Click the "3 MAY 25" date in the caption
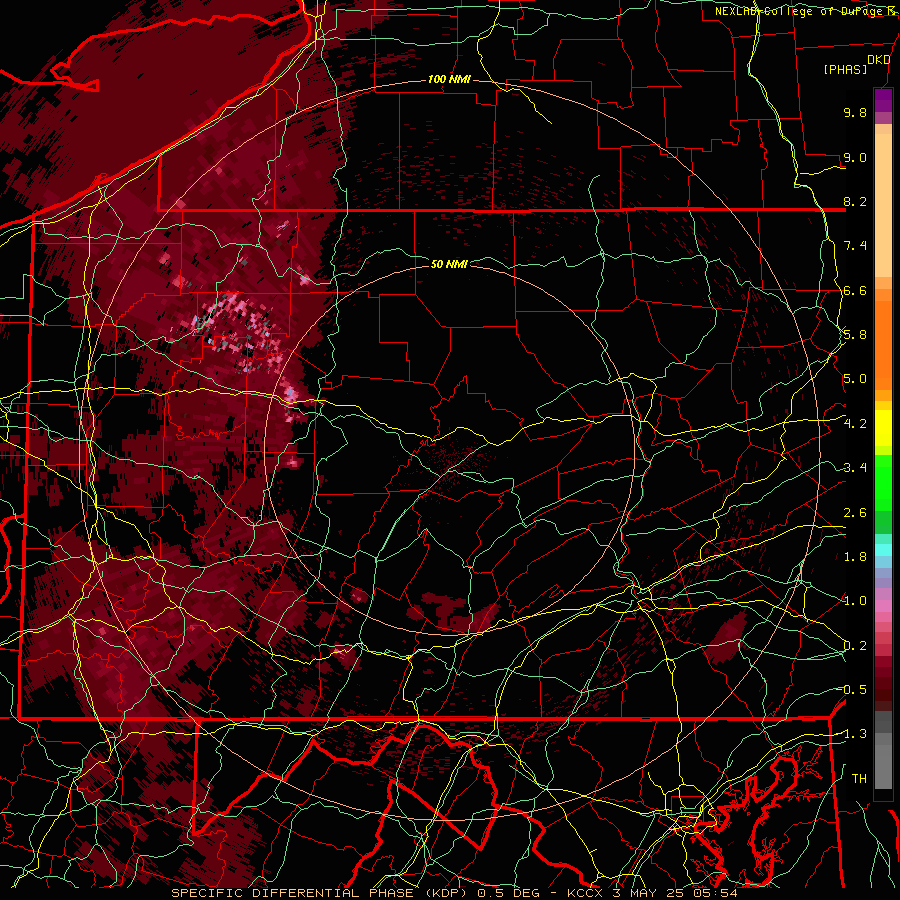The width and height of the screenshot is (900, 900). tap(649, 893)
